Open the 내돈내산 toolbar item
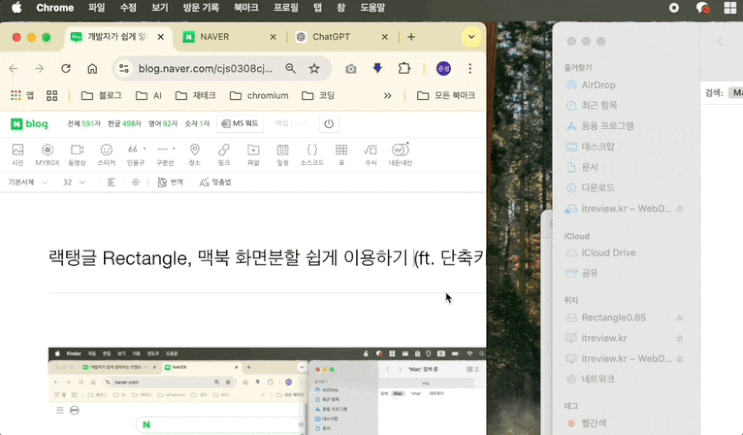The height and width of the screenshot is (435, 743). [400, 154]
